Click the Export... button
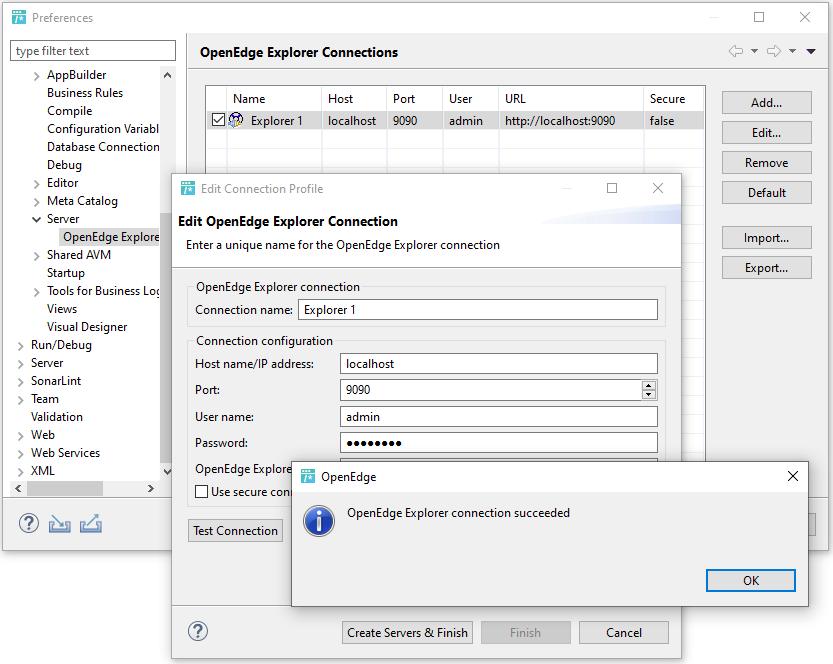 point(767,268)
